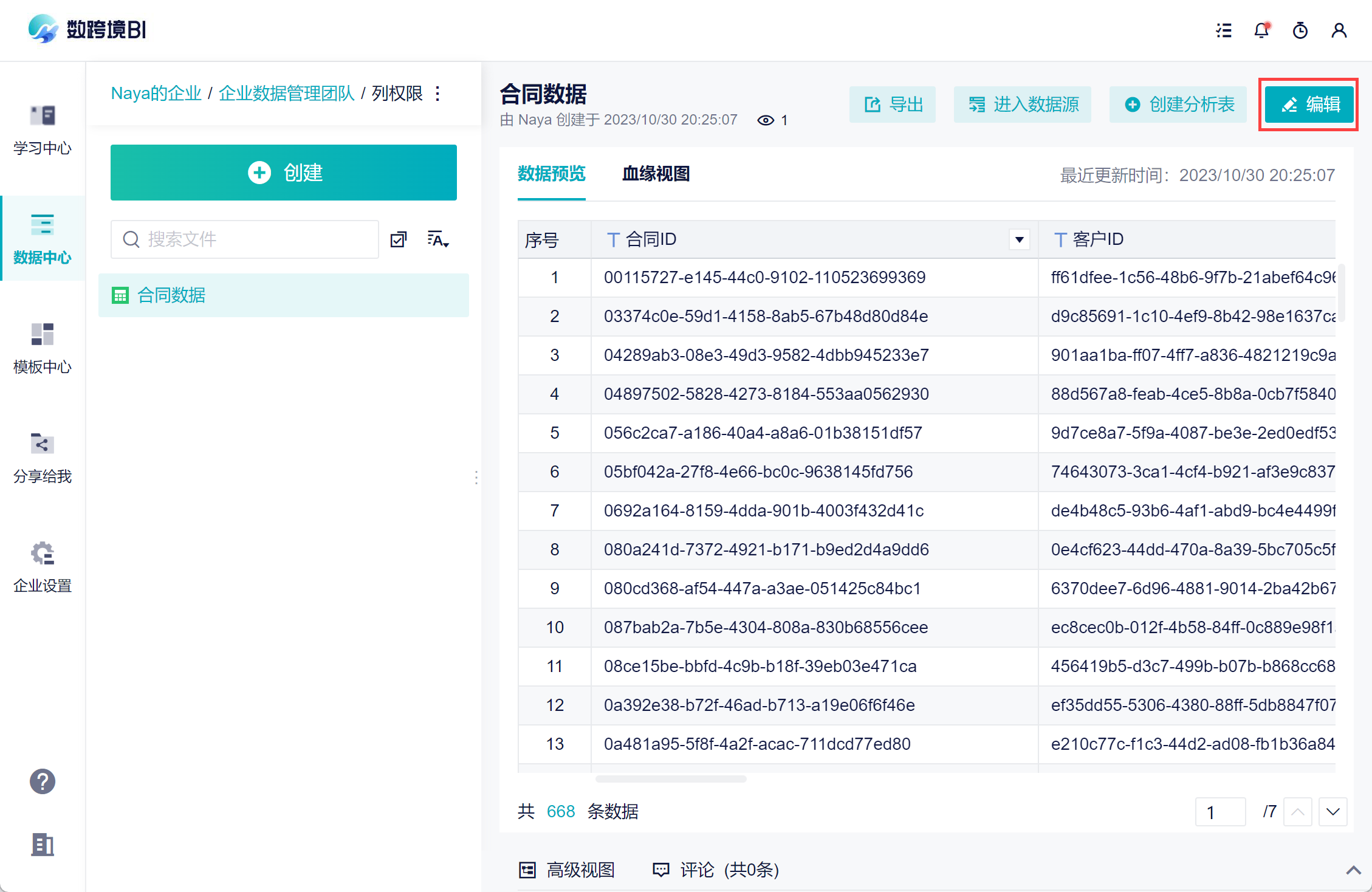Open the task list icon in header

point(1224,30)
